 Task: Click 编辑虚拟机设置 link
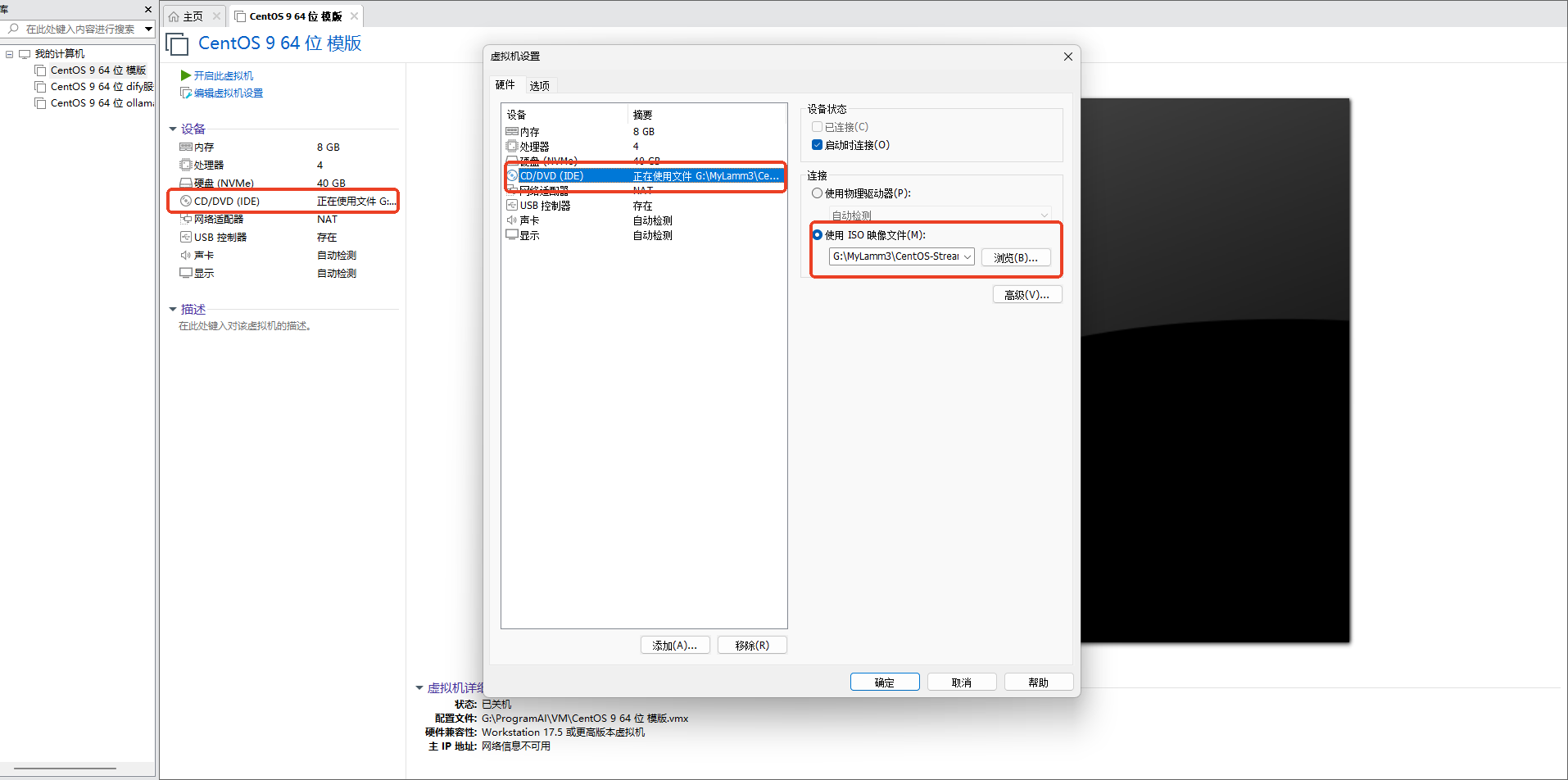(x=229, y=93)
